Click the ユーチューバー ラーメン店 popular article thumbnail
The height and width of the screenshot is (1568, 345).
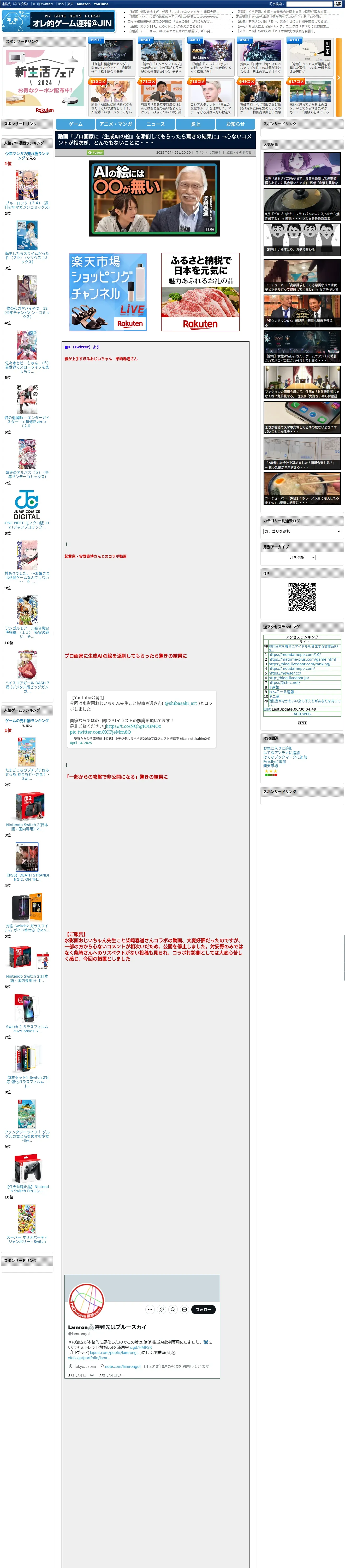point(302,489)
